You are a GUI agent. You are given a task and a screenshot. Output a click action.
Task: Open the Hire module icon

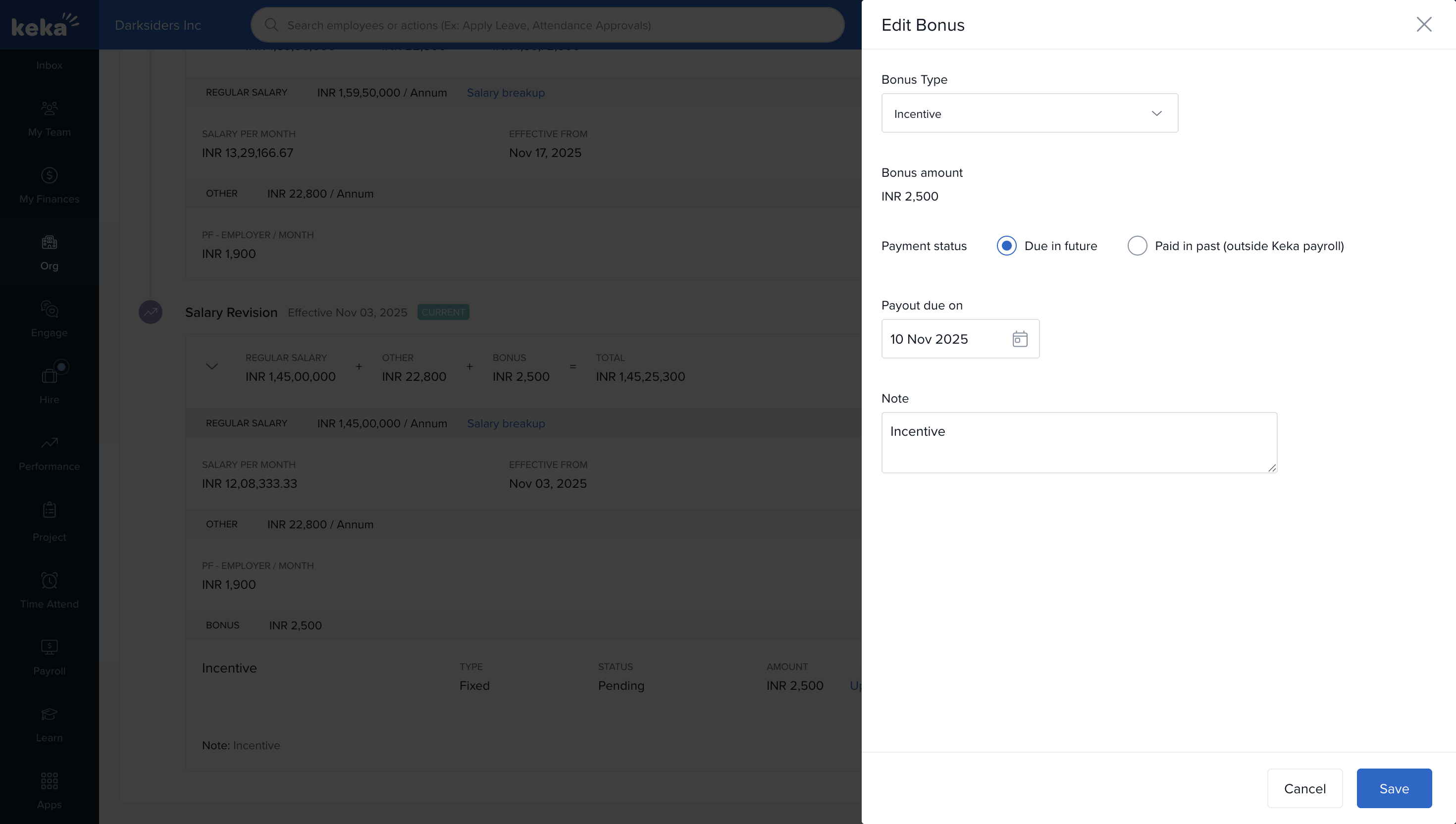[49, 376]
